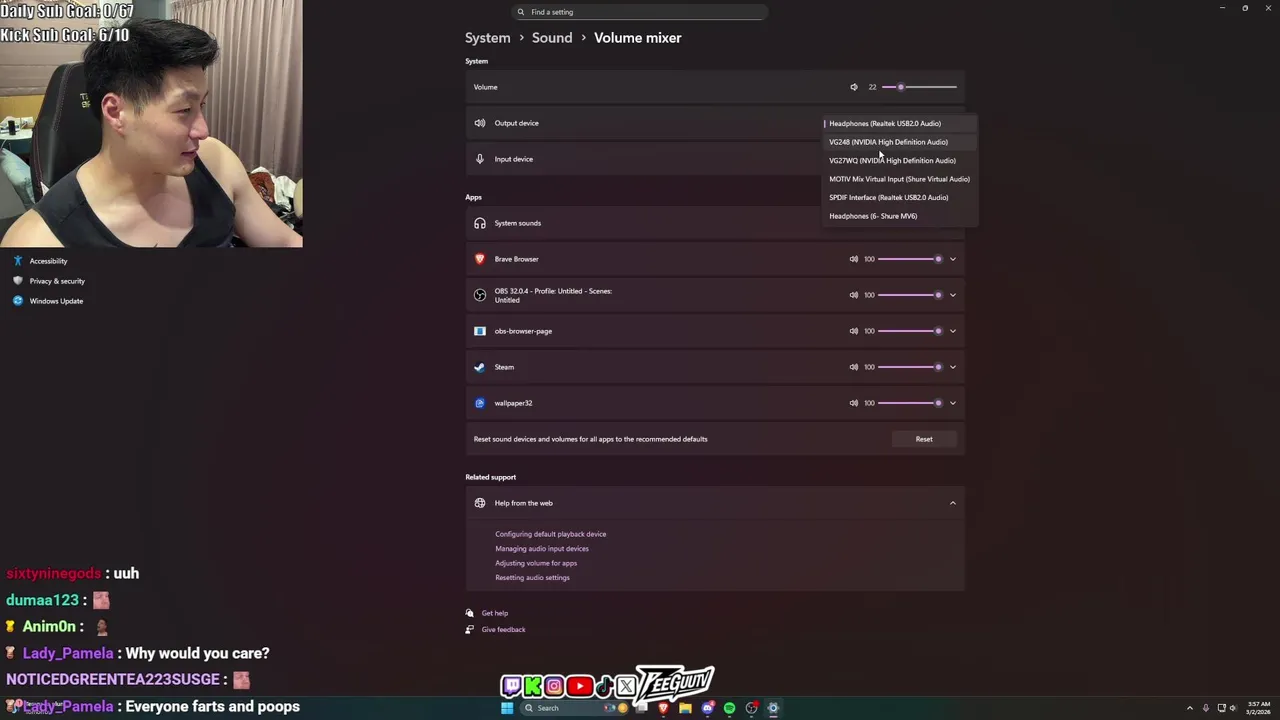Expand obs-browser-page audio options chevron
Viewport: 1280px width, 720px height.
coord(953,331)
